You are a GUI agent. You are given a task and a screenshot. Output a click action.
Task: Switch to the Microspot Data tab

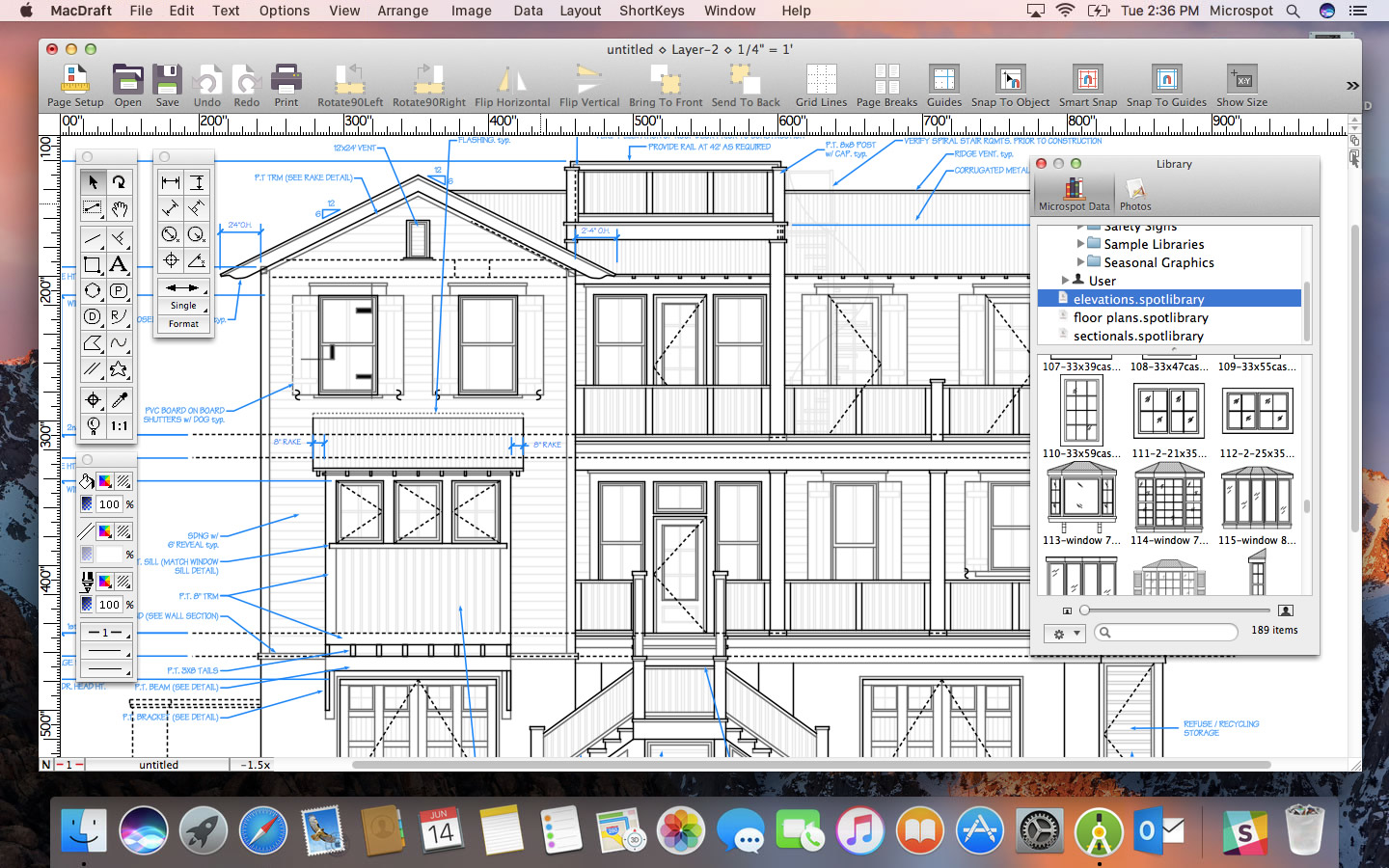[x=1074, y=195]
